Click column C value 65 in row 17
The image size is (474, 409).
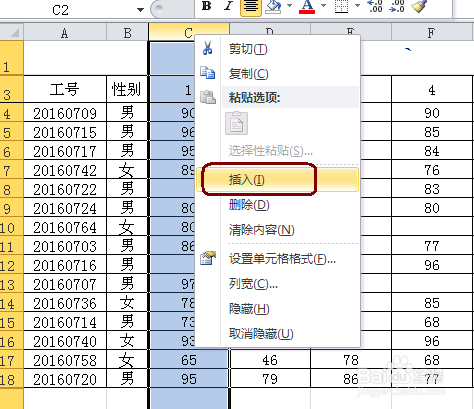[x=189, y=360]
